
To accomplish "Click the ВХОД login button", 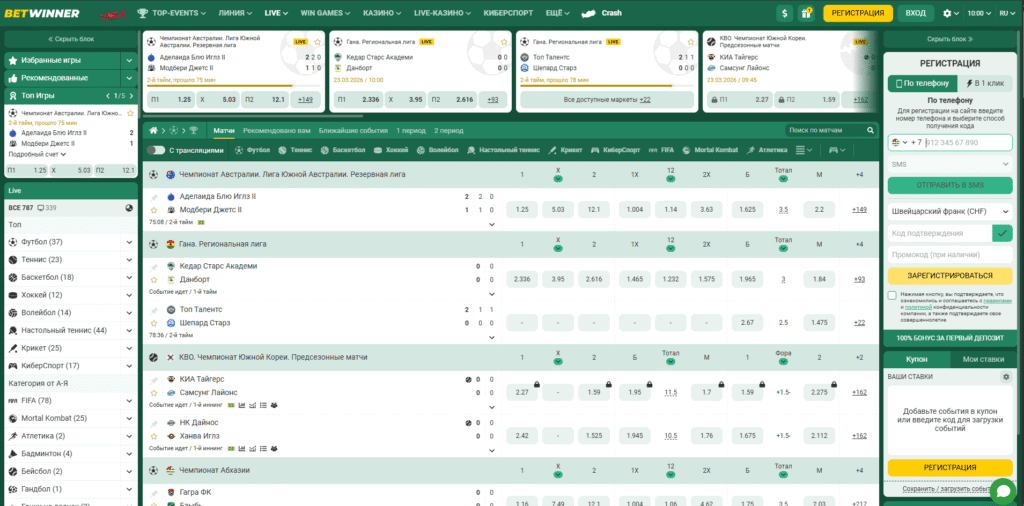I will click(x=915, y=14).
